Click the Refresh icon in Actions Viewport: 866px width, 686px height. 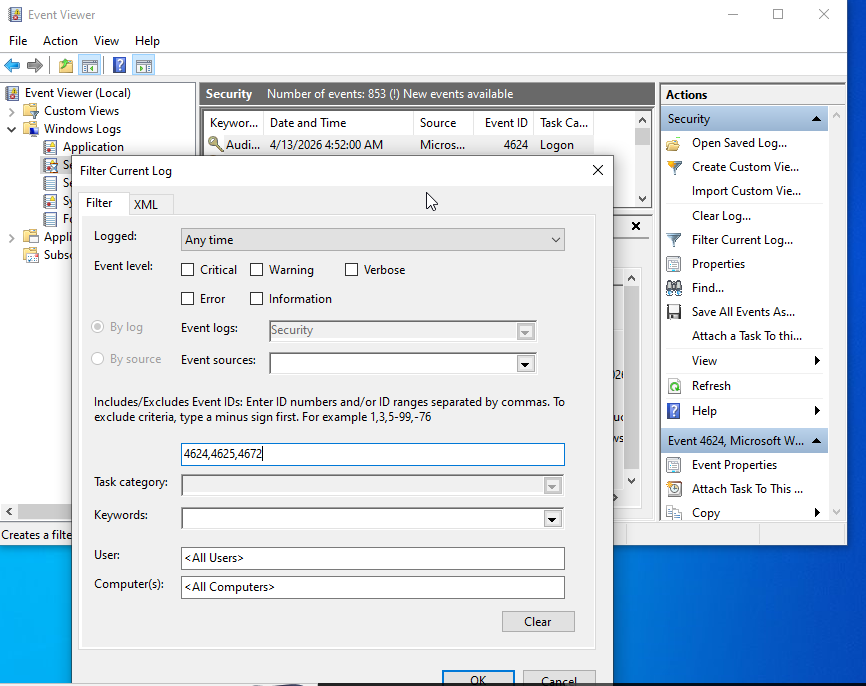point(673,386)
